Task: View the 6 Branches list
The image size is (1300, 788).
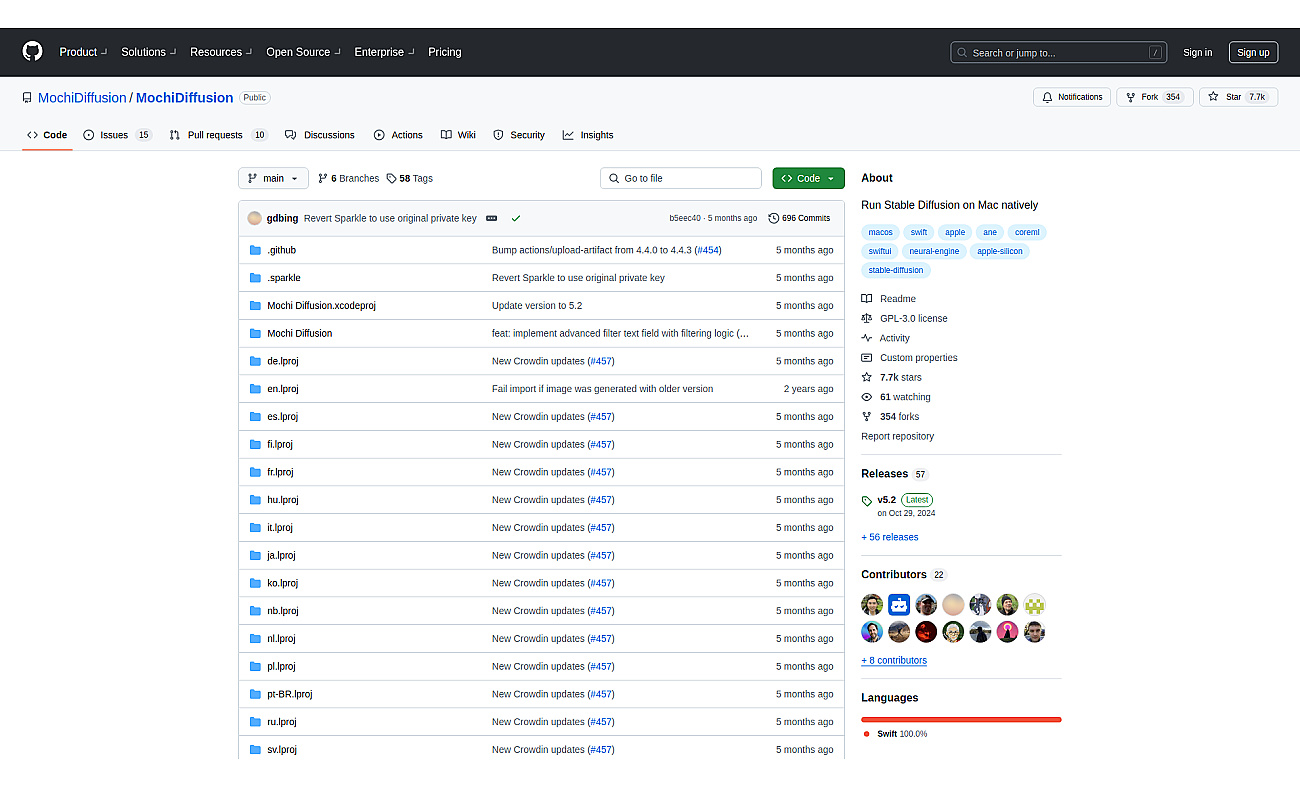Action: (348, 178)
